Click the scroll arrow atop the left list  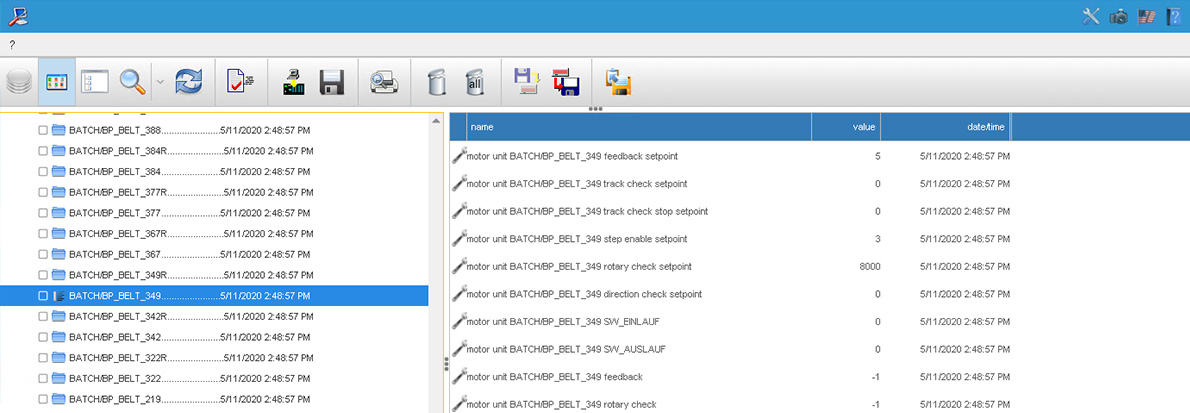pyautogui.click(x=436, y=119)
